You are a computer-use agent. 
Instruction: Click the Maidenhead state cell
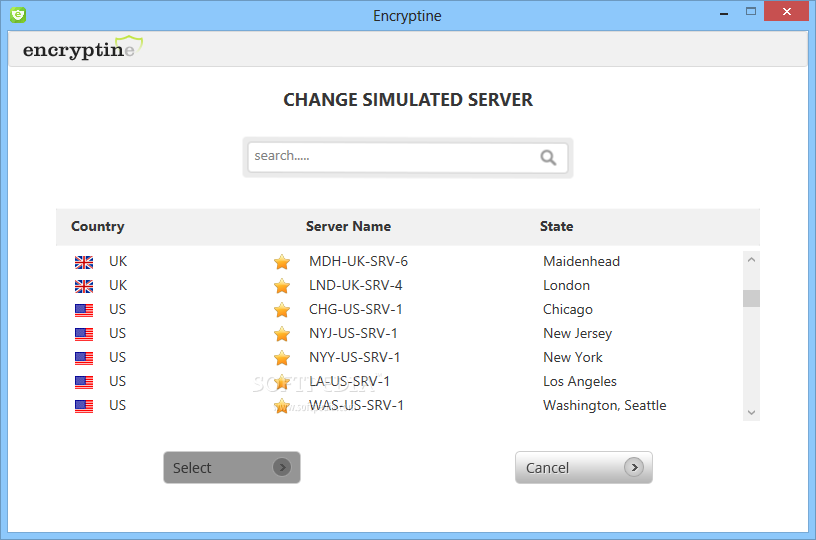pos(581,261)
